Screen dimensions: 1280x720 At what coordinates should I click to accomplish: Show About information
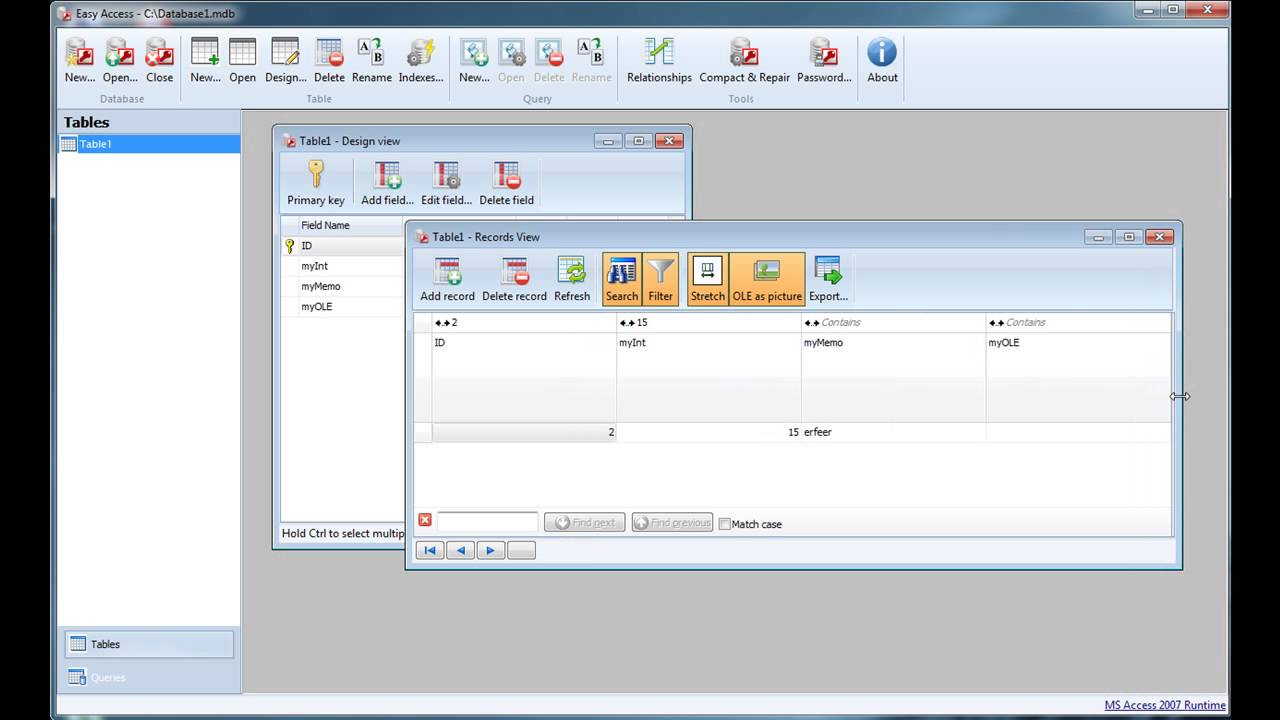882,61
